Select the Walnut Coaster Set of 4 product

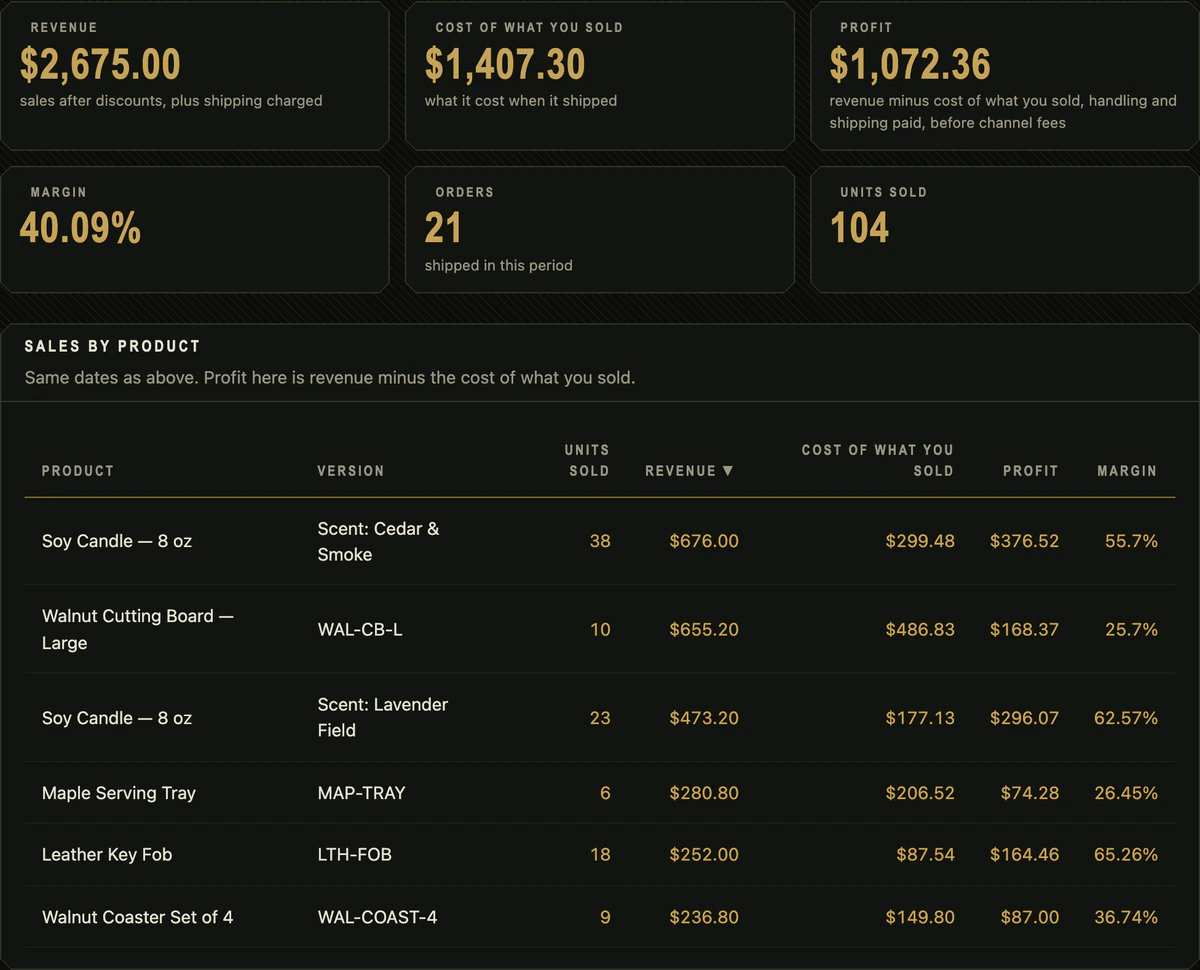138,917
